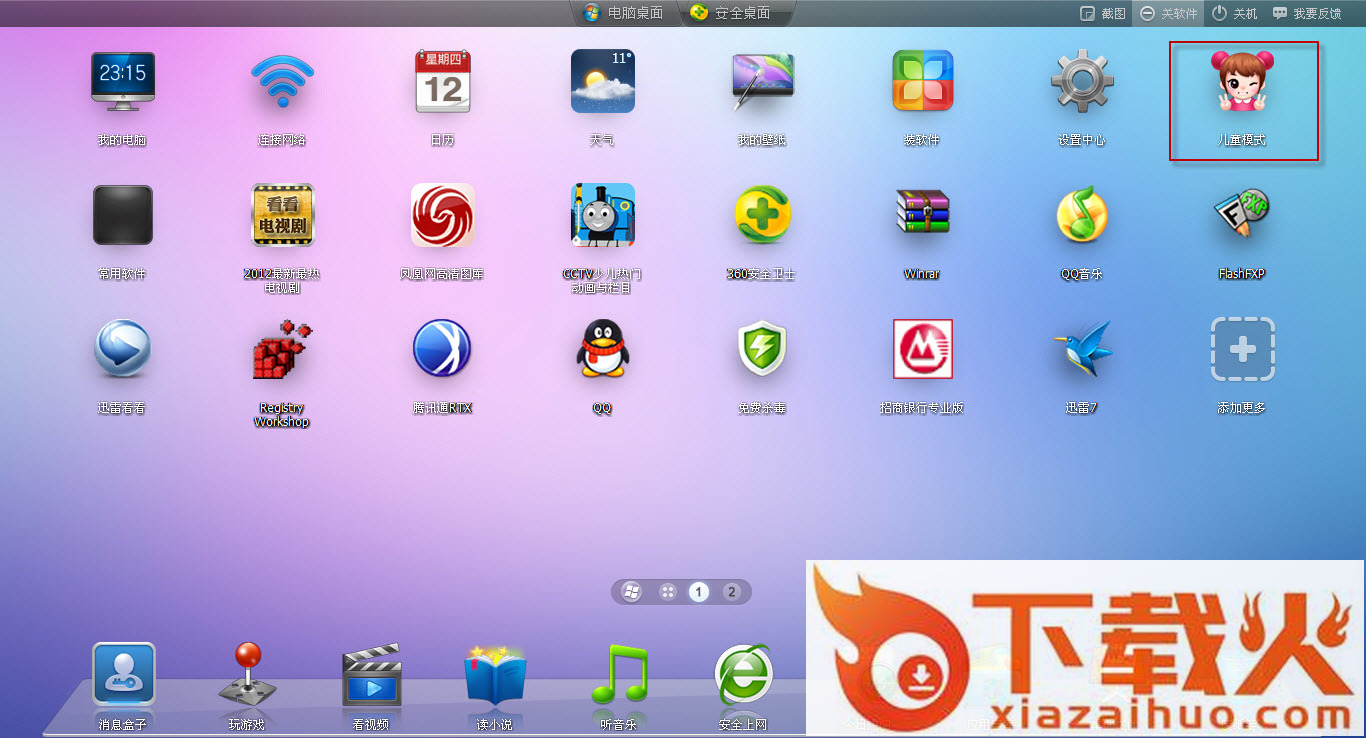Launch 儿童模式 cartoon girl icon
The width and height of the screenshot is (1366, 738).
pos(1242,81)
